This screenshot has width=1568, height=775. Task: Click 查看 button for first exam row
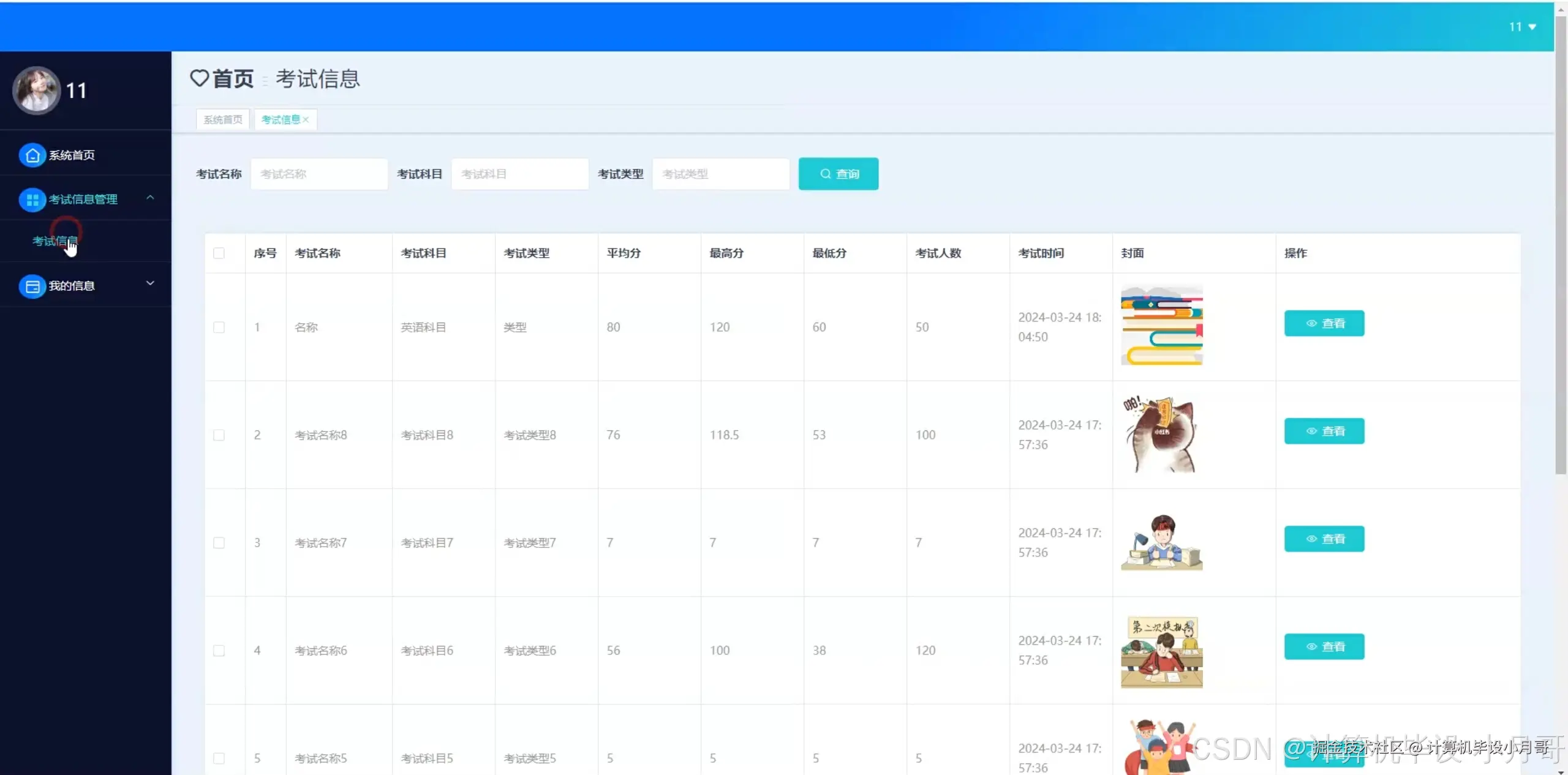click(x=1324, y=323)
